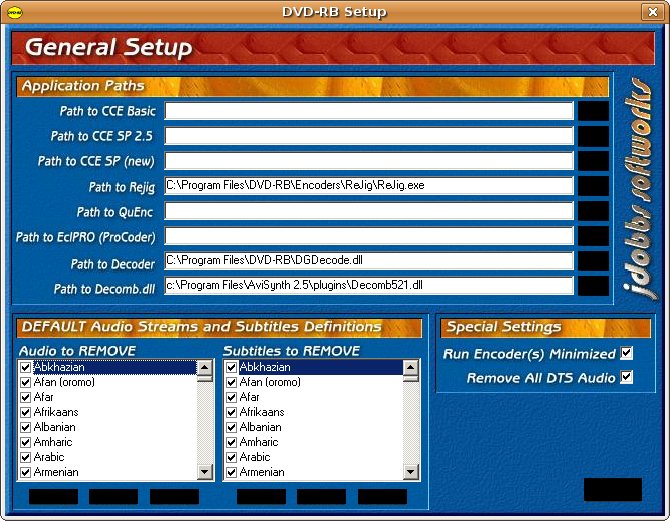Screen dimensions: 670x521
Task: Click the up arrow of Subtitles list scrollbar
Action: click(411, 368)
